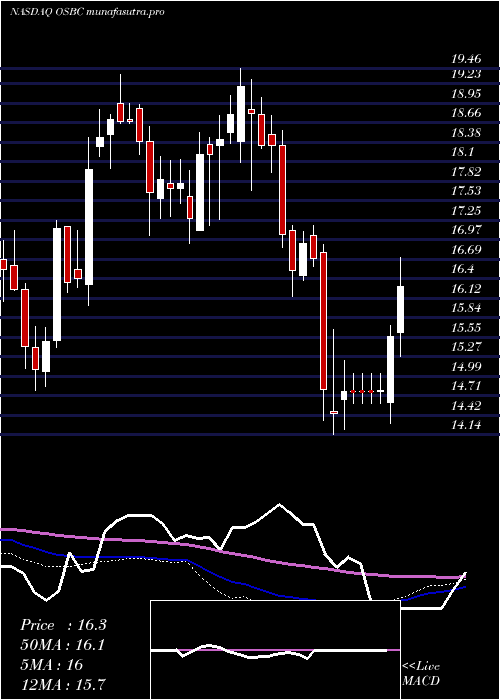Click the 18.38 price axis label
The image size is (500, 700).
[466, 133]
